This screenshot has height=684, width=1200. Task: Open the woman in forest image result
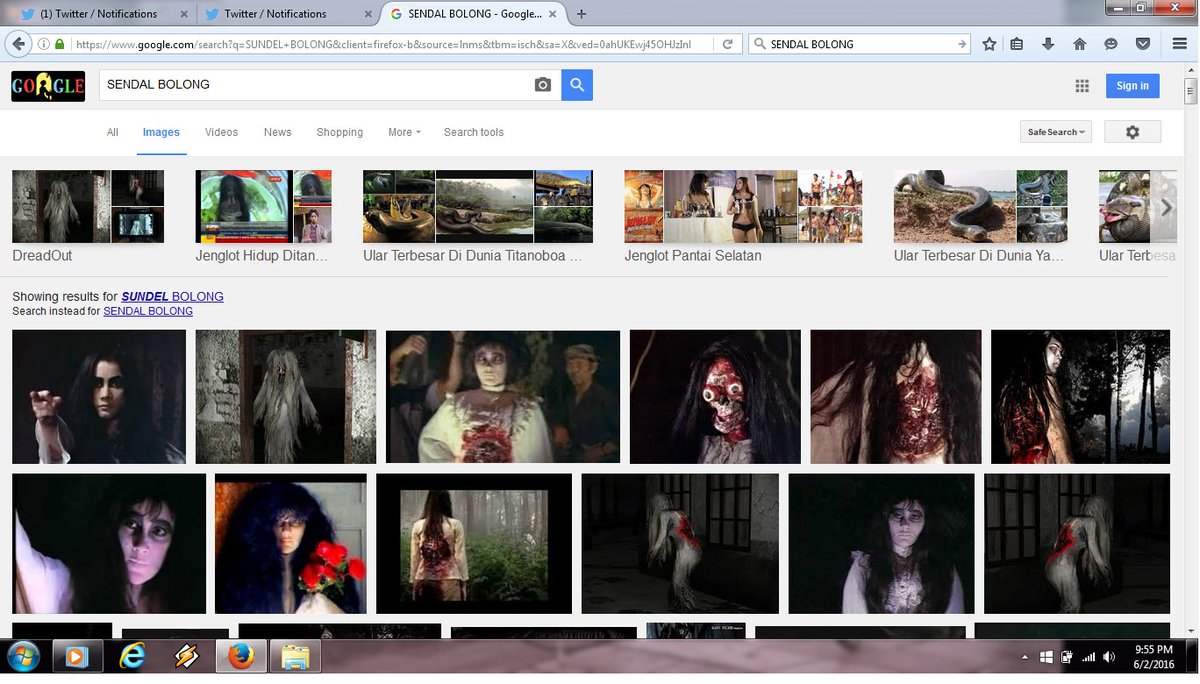[x=474, y=543]
